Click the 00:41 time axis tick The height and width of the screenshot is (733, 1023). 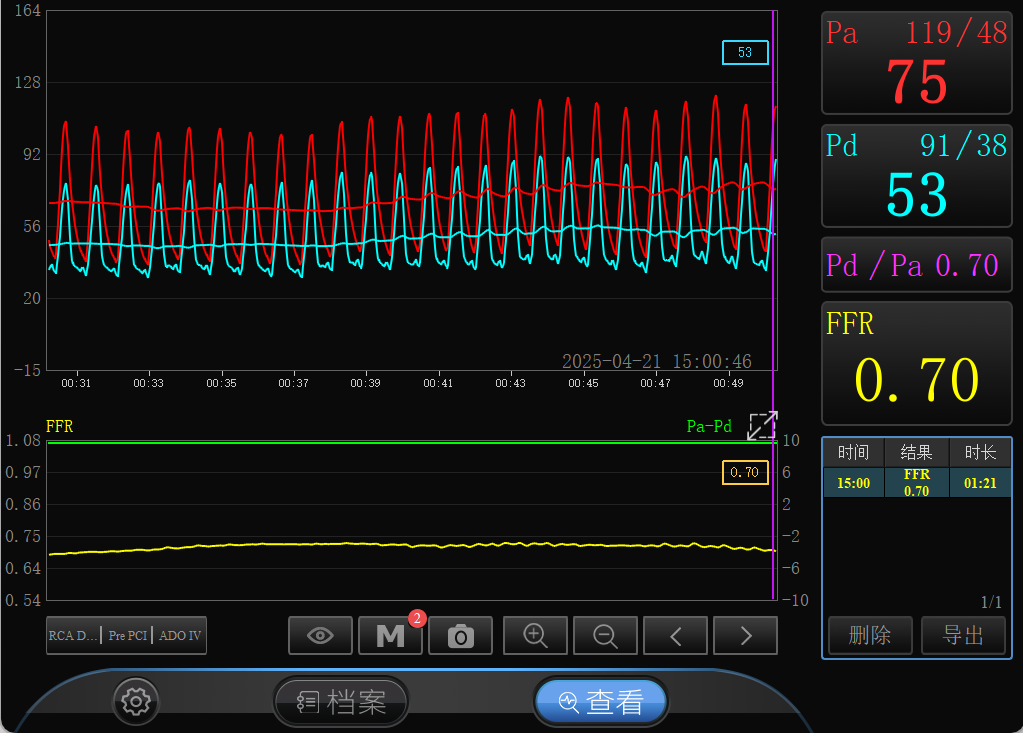pyautogui.click(x=438, y=383)
